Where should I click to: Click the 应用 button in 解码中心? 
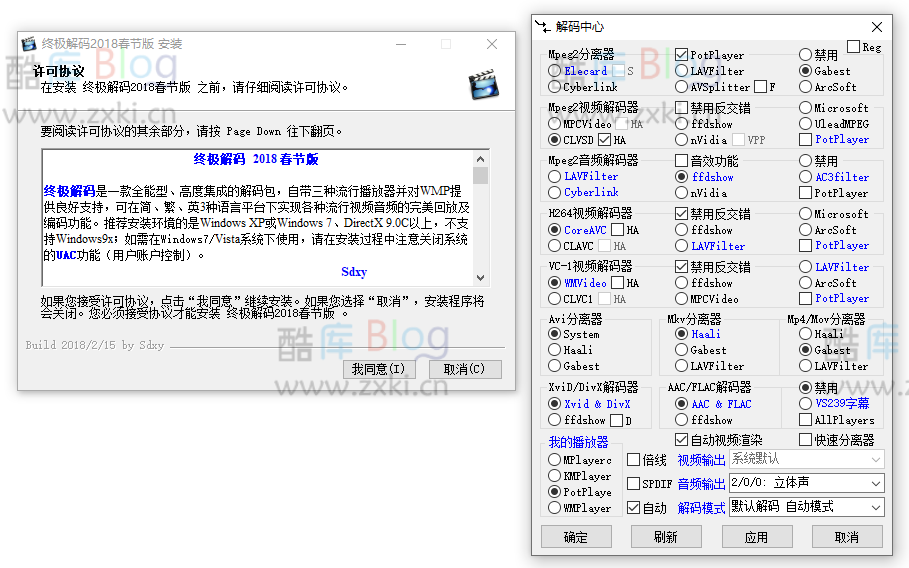click(x=756, y=537)
